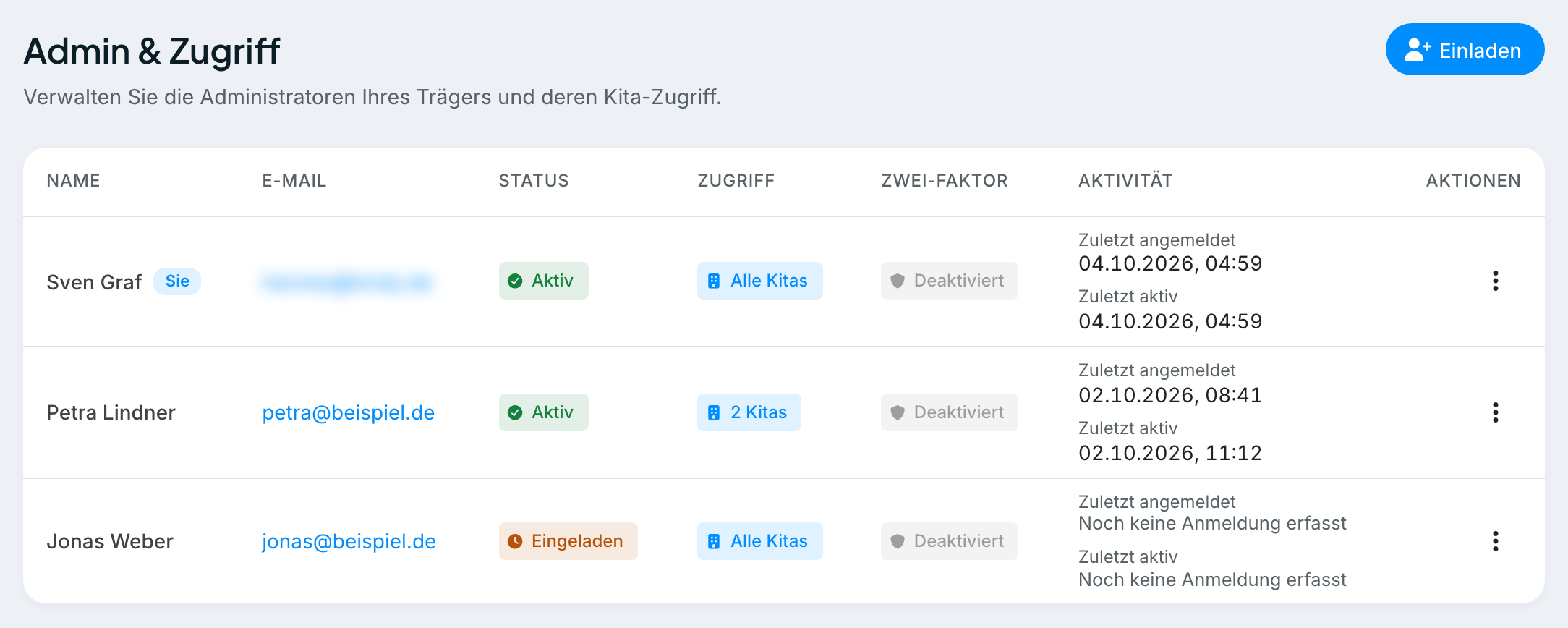Select the name Petra Lindner
Viewport: 1568px width, 628px height.
click(x=111, y=412)
